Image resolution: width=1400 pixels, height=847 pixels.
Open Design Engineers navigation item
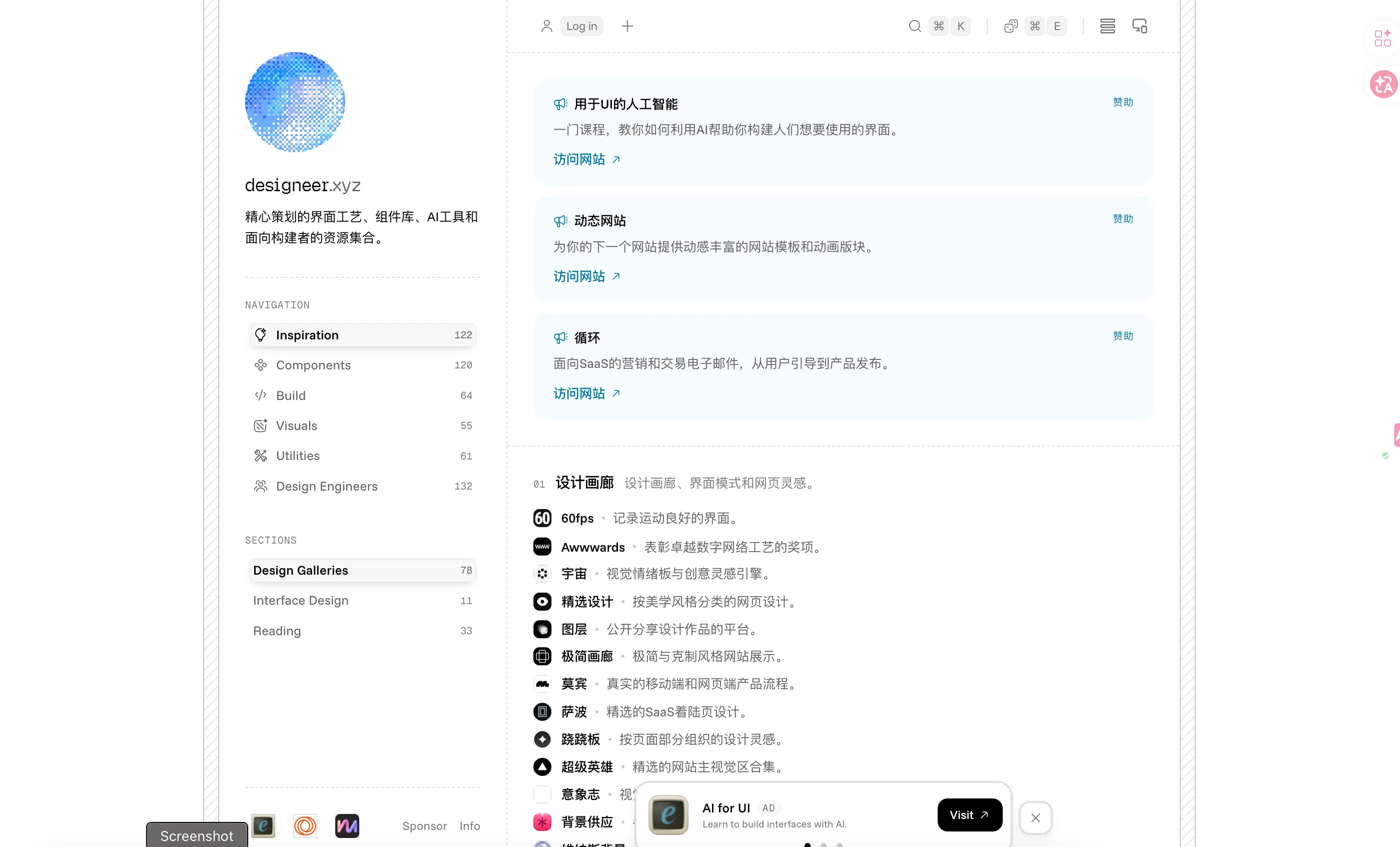(362, 486)
